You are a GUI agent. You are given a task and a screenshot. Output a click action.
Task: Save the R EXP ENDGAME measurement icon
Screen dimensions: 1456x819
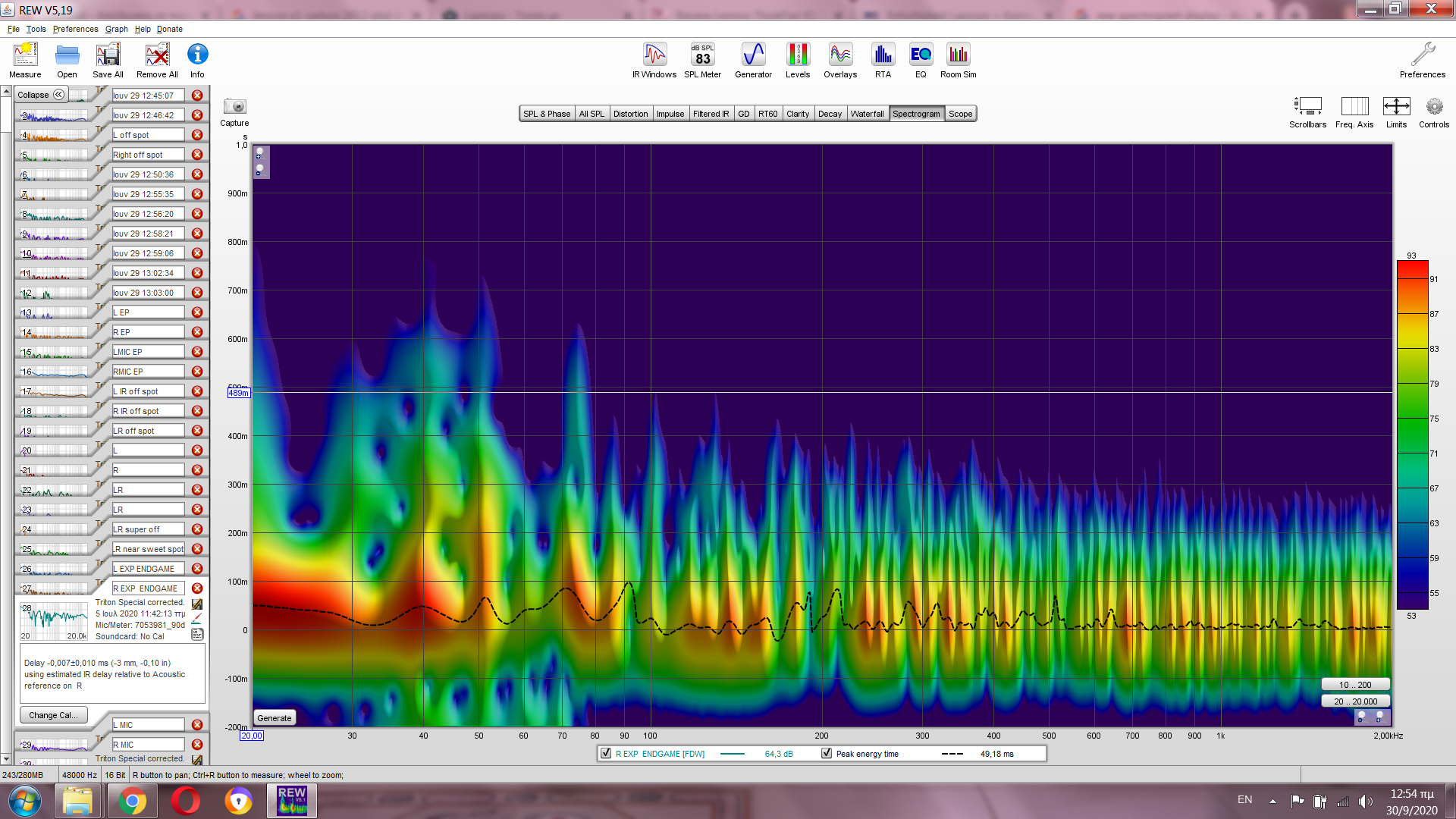(x=197, y=604)
